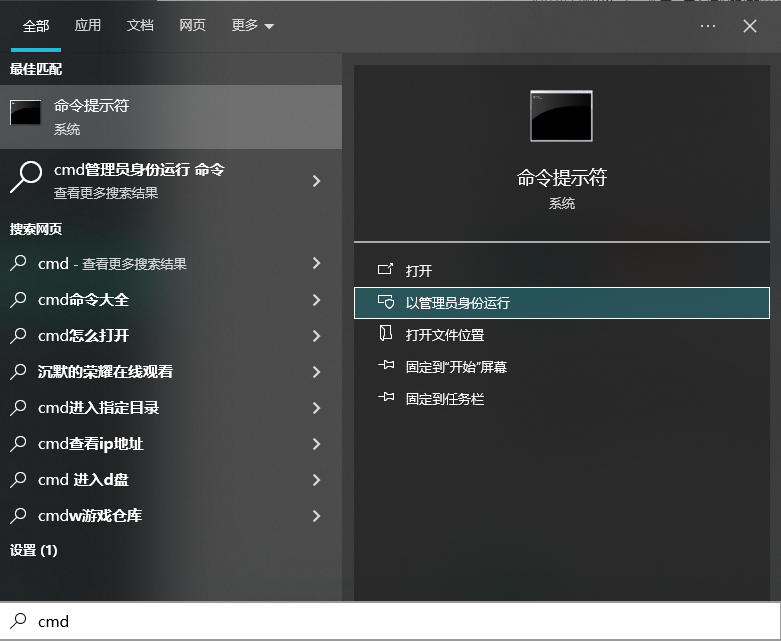Open the three-dots options menu

pyautogui.click(x=708, y=26)
